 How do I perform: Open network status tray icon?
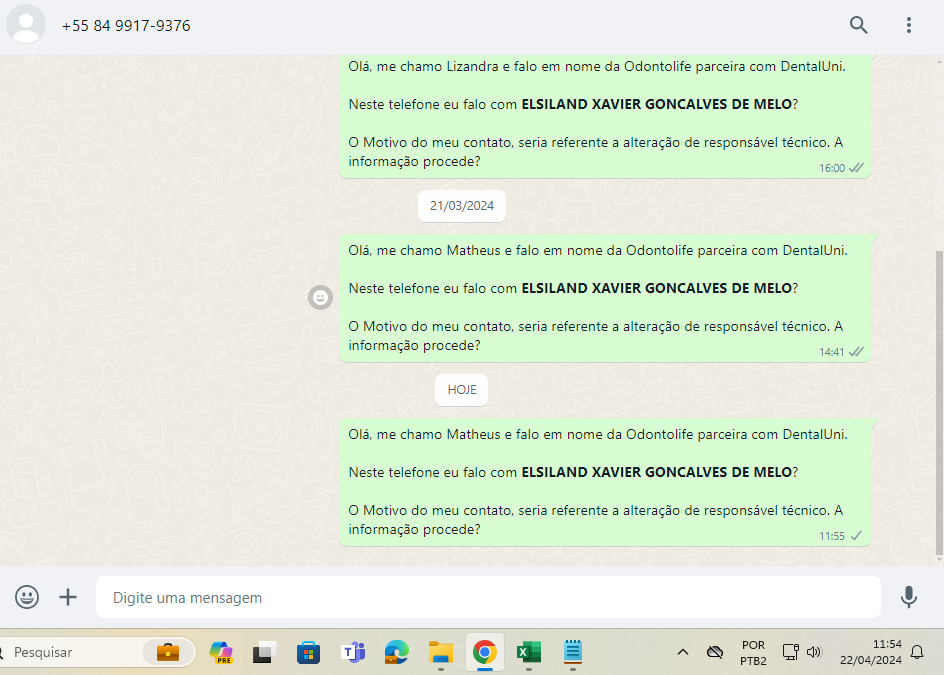[790, 652]
